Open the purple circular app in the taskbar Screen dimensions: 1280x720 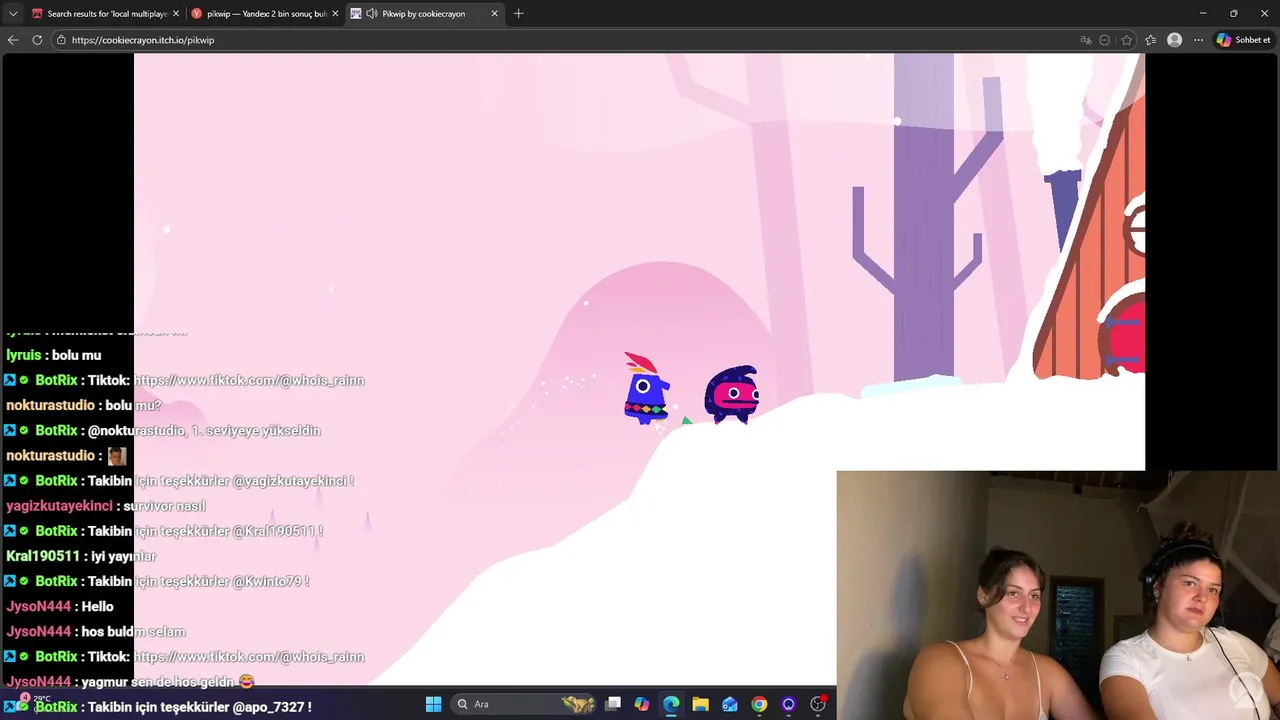(x=788, y=704)
